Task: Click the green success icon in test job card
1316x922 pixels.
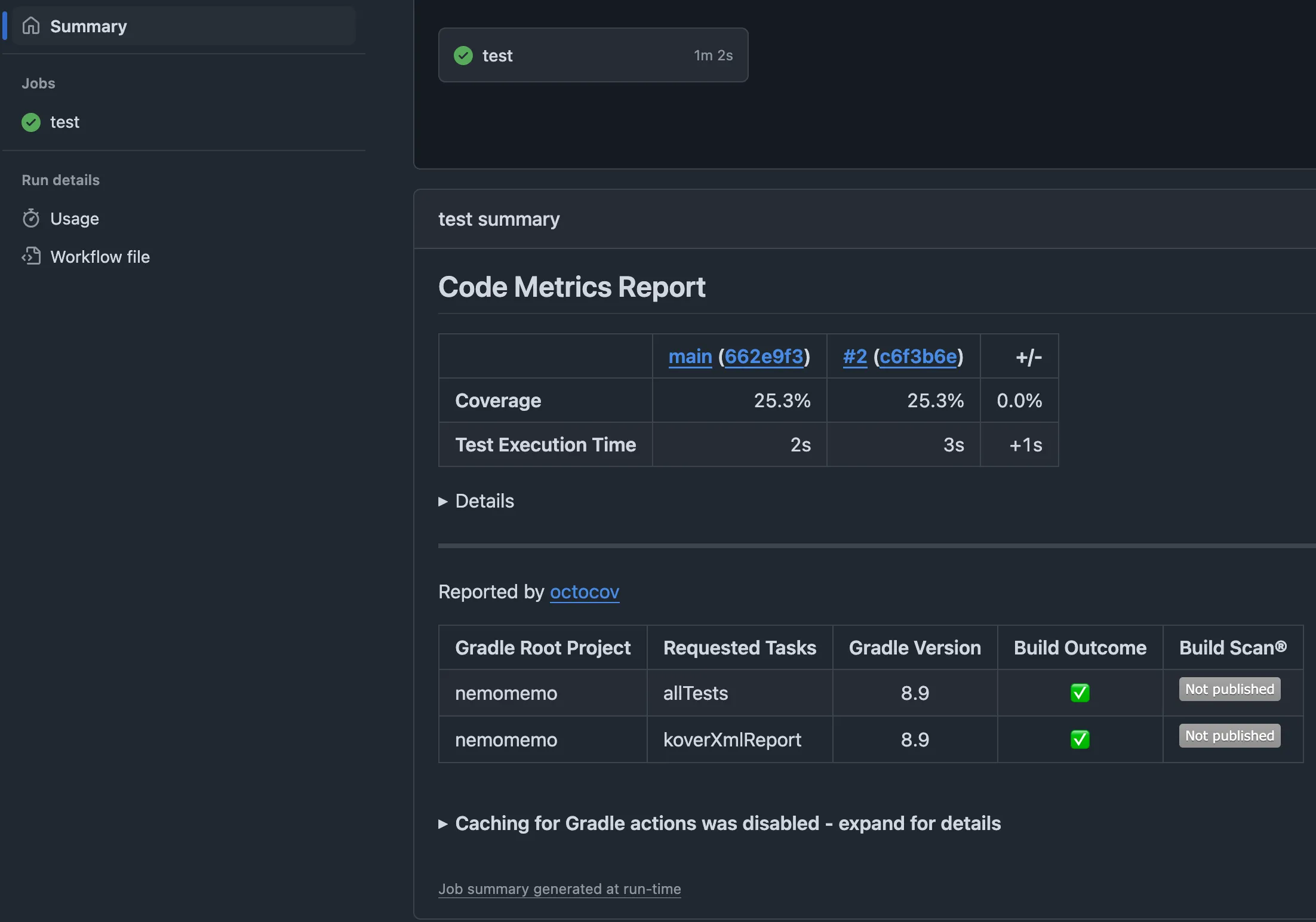Action: (463, 56)
